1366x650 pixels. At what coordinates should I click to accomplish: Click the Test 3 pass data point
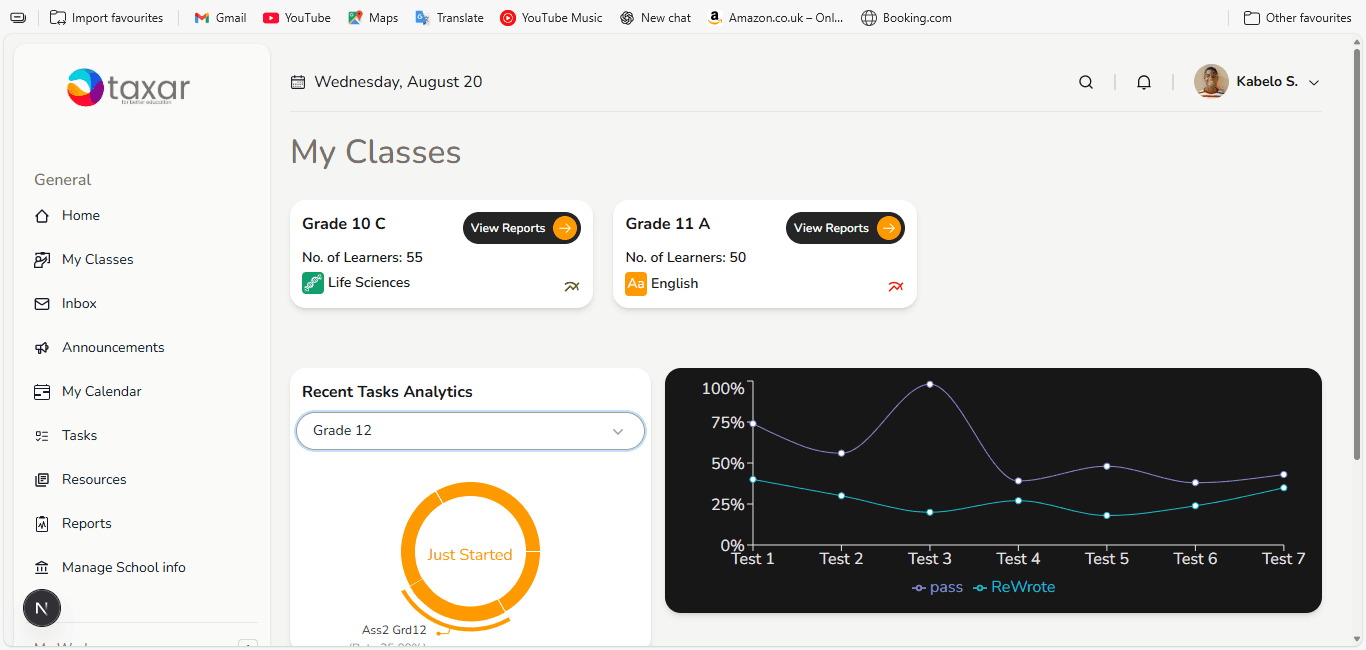click(930, 384)
